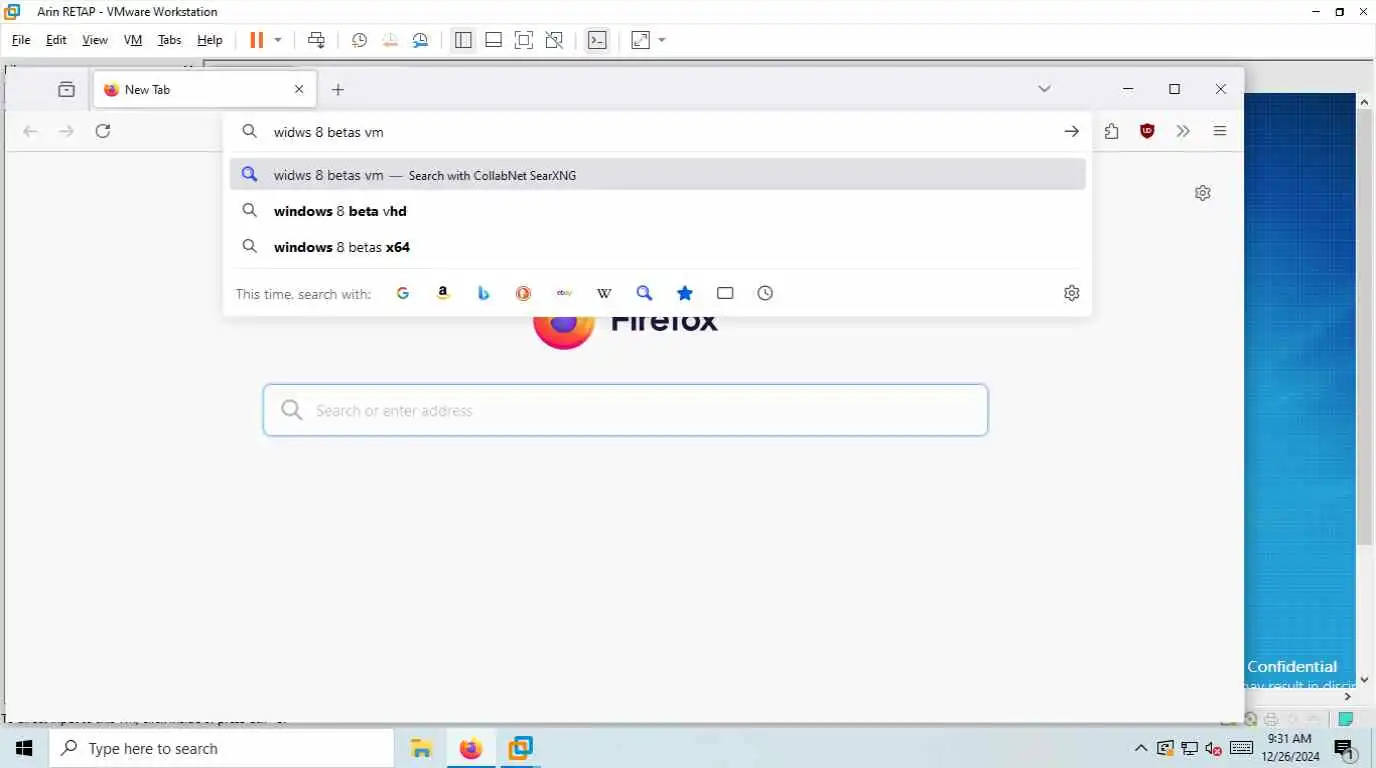Click the VMware scrollbar down arrow

point(1364,680)
